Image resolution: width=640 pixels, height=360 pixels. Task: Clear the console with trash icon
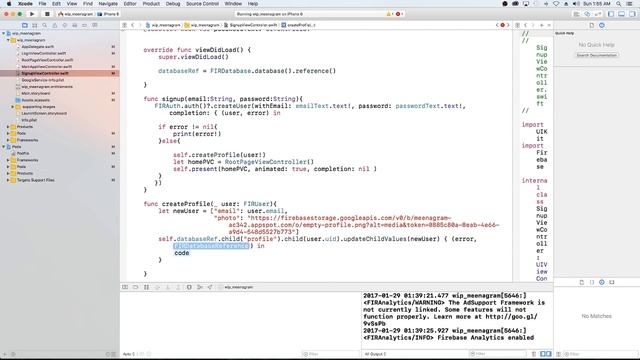[x=534, y=354]
